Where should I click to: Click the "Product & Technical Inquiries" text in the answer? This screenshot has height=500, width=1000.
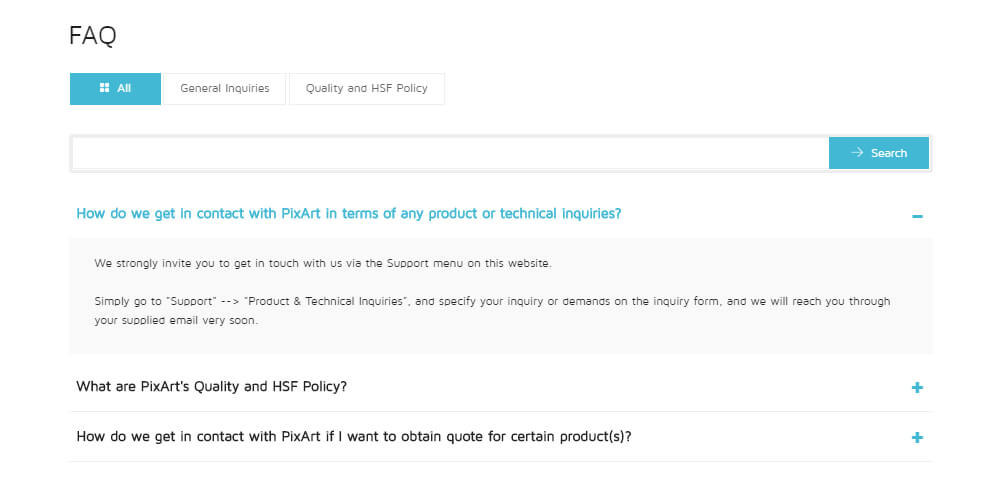(326, 301)
